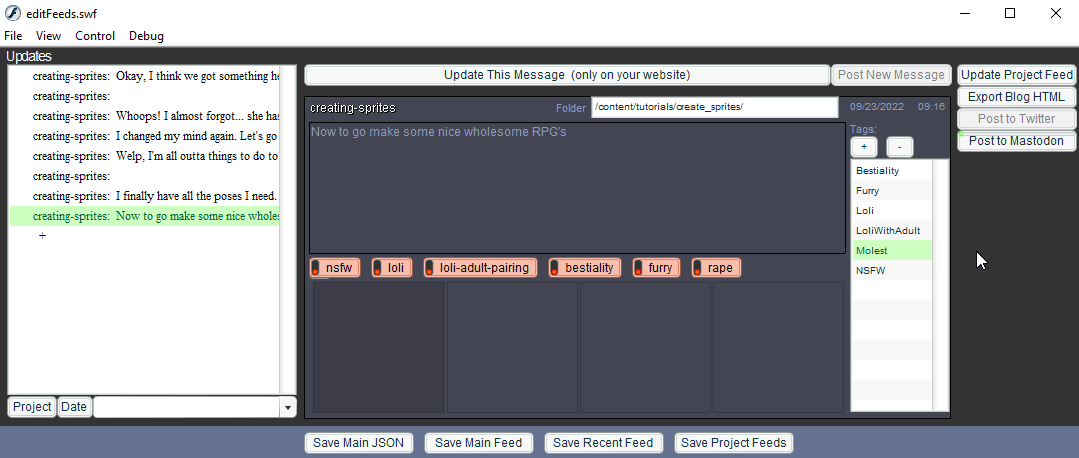Click the plus to add new update entry

click(x=42, y=236)
